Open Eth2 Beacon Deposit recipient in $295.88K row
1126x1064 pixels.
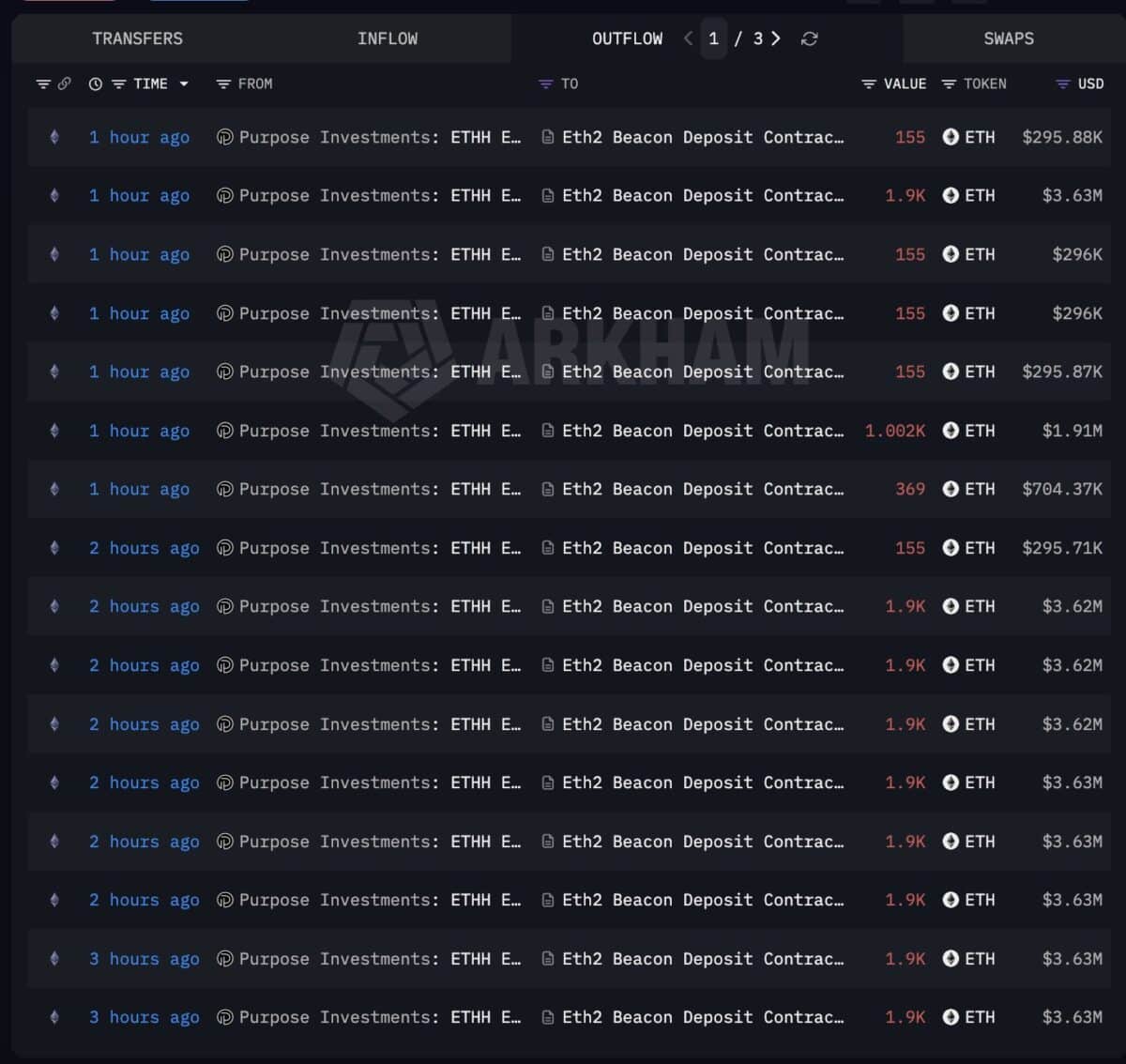click(x=703, y=137)
